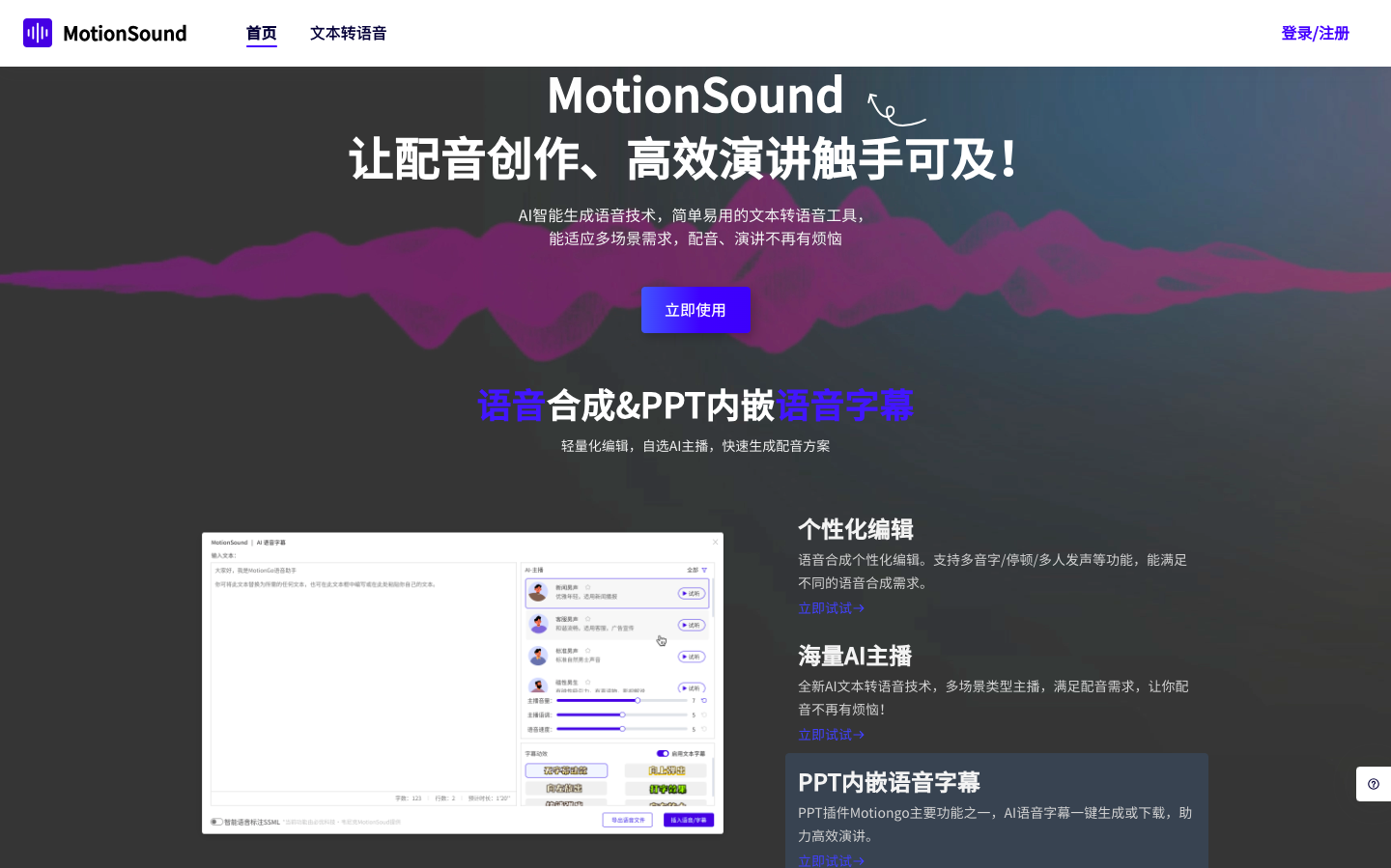Select the 个性化编辑 feature heading
This screenshot has width=1391, height=868.
pos(856,529)
